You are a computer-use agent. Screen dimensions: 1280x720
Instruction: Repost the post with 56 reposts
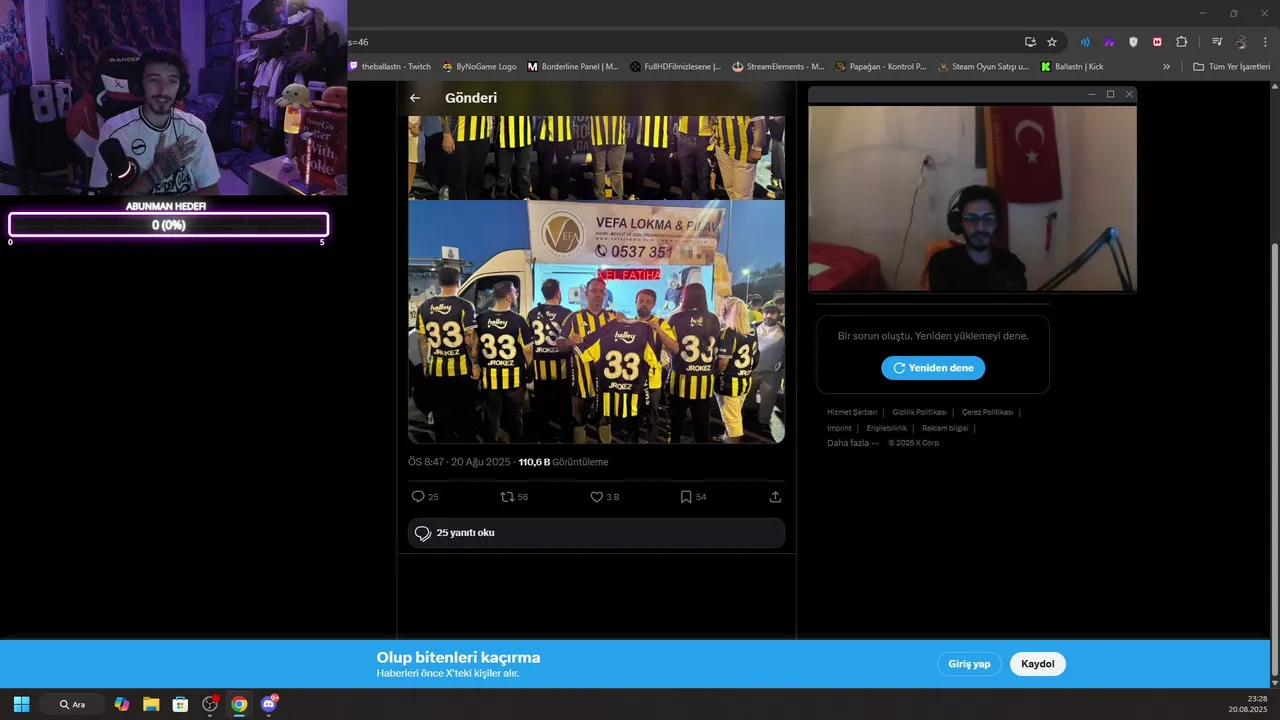tap(514, 496)
